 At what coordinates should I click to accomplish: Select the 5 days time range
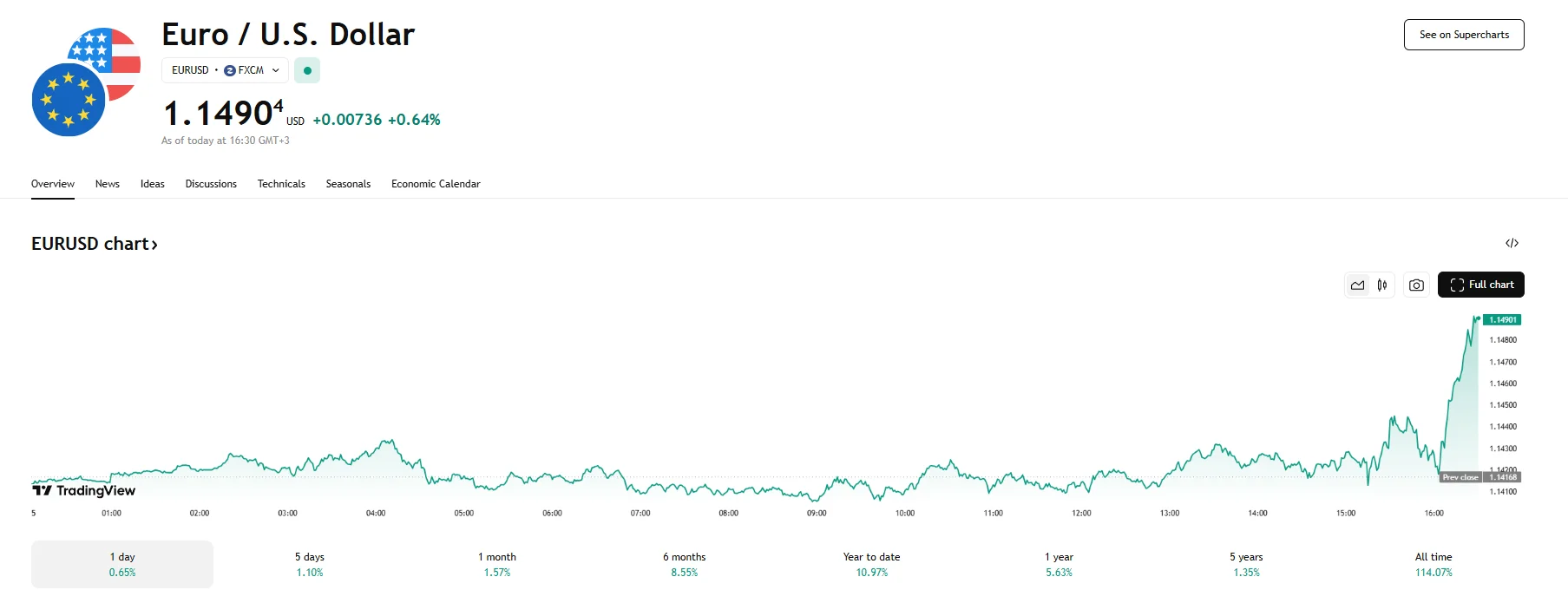pos(310,564)
